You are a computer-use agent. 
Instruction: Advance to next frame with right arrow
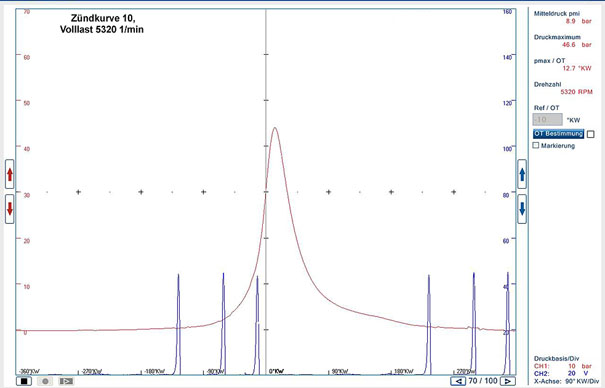pyautogui.click(x=508, y=381)
